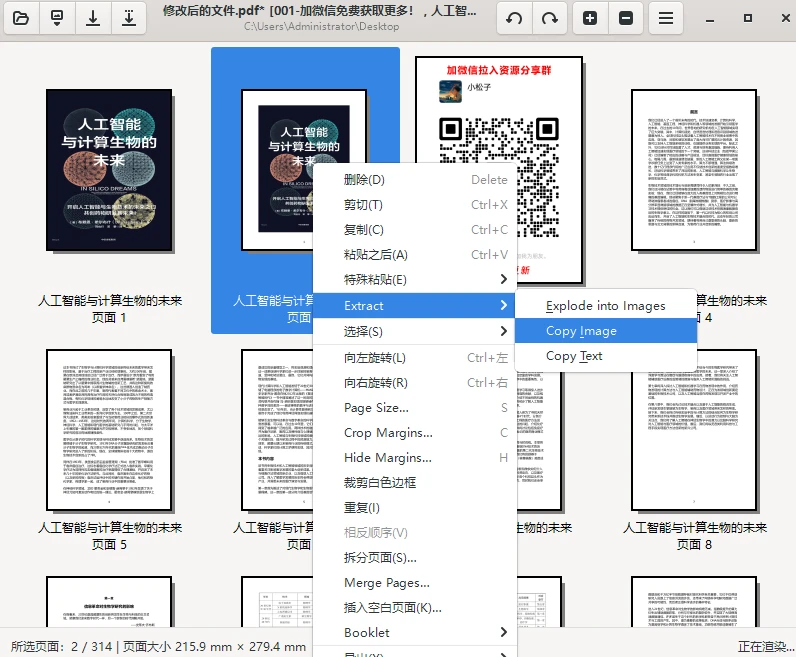
Task: Choose 粘贴之后(A) entry
Action: pos(415,254)
